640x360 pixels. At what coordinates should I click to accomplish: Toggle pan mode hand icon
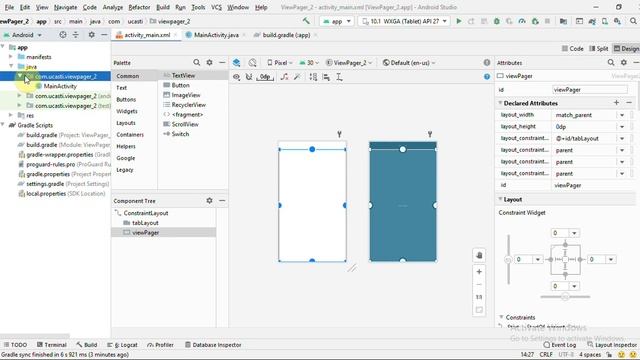coord(479,255)
